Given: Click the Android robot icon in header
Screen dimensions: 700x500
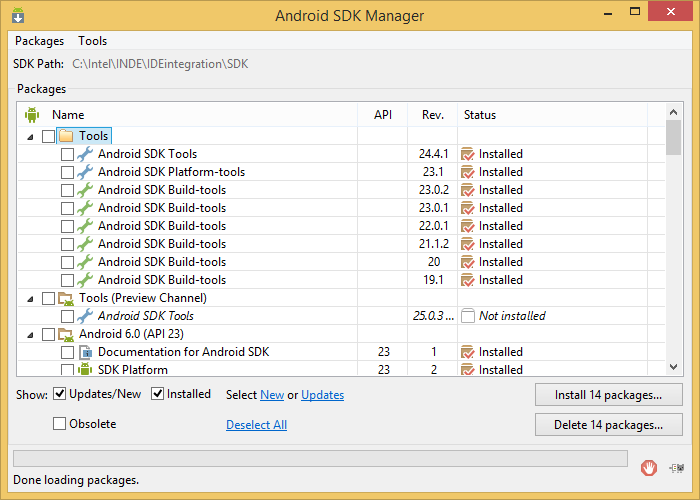Looking at the screenshot, I should coord(31,115).
